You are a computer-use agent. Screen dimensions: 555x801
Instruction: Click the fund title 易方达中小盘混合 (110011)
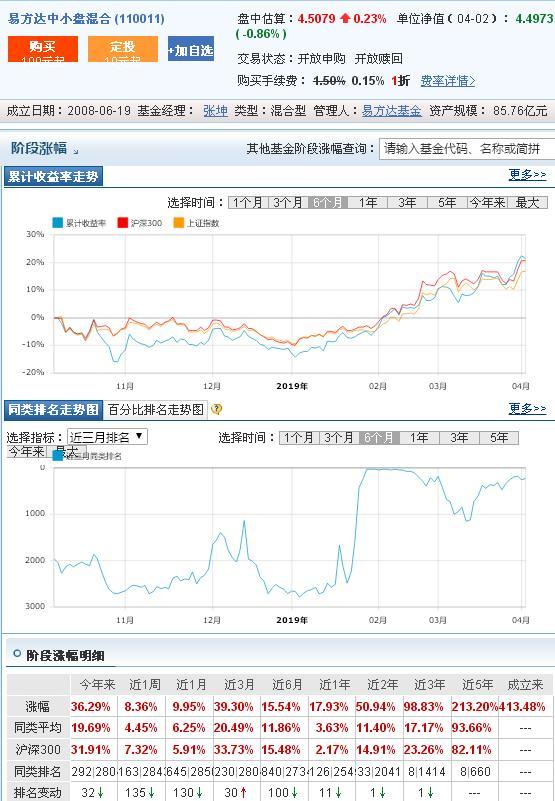86,19
